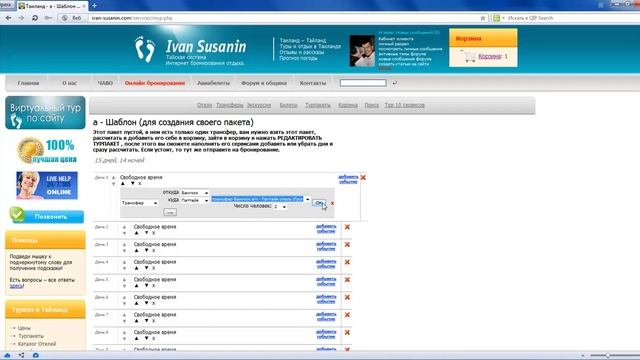Click the 'Виртуальный тур по сайту' banner
Viewport: 640px width, 360px height.
(45, 113)
